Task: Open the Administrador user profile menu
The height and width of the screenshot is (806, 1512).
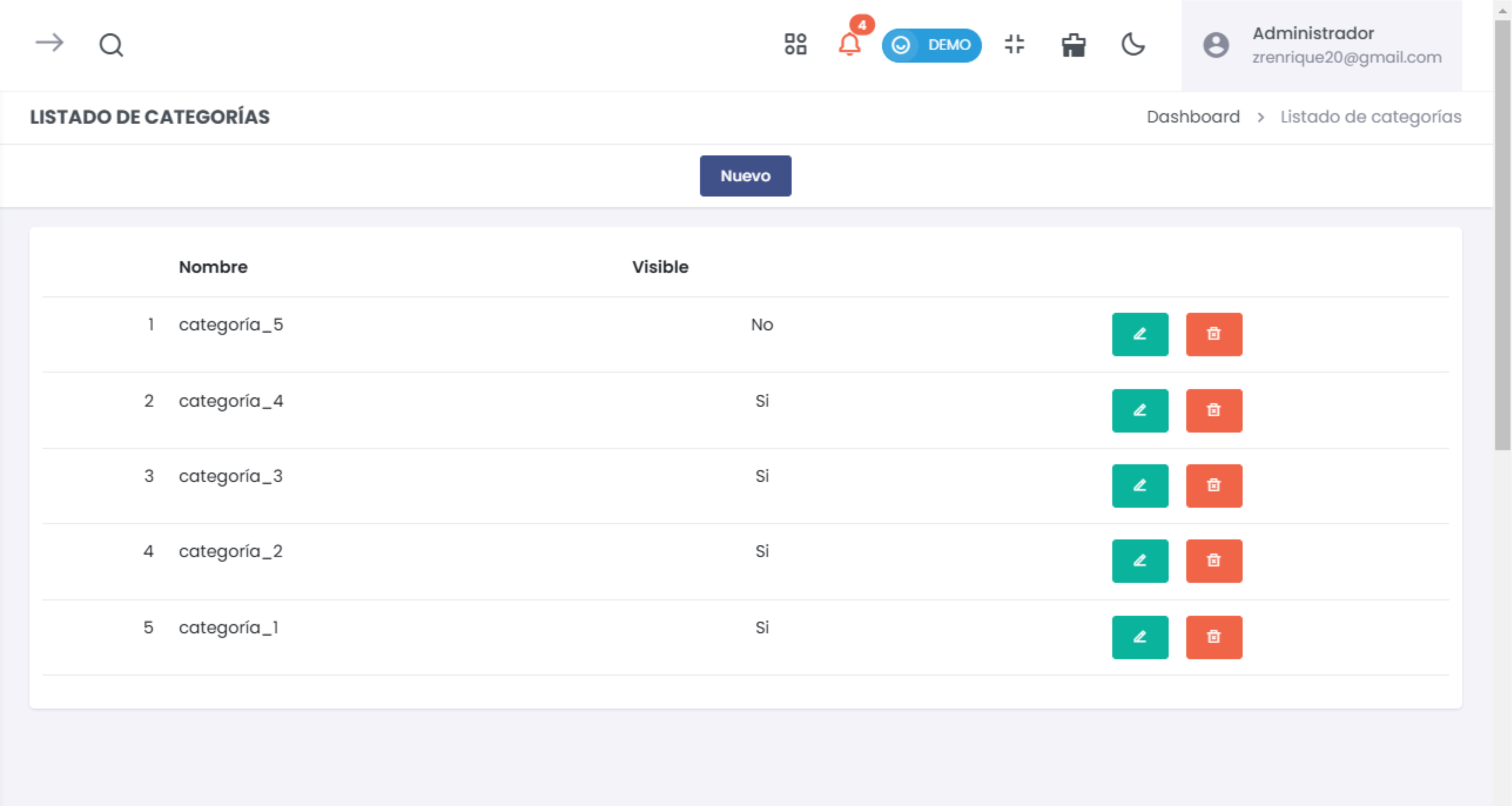Action: click(x=1321, y=45)
